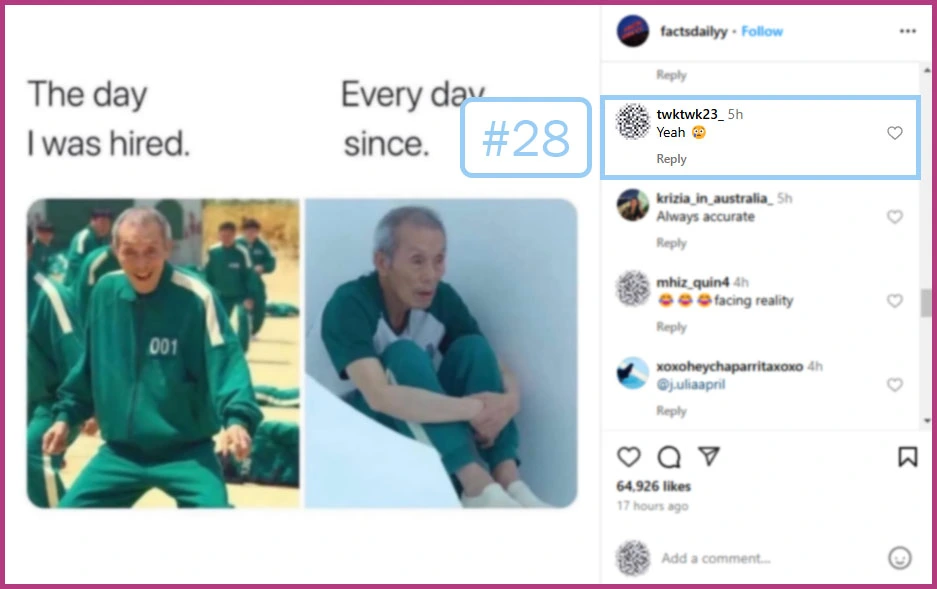Open the three-dot more options menu
Viewport: 937px width, 589px height.
[x=908, y=31]
